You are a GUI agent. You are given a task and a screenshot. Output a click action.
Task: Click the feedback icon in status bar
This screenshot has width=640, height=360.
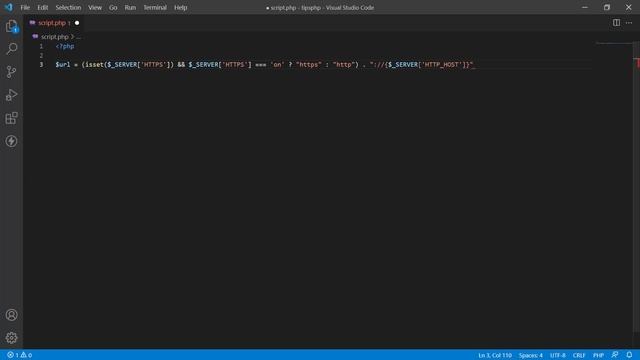click(615, 355)
